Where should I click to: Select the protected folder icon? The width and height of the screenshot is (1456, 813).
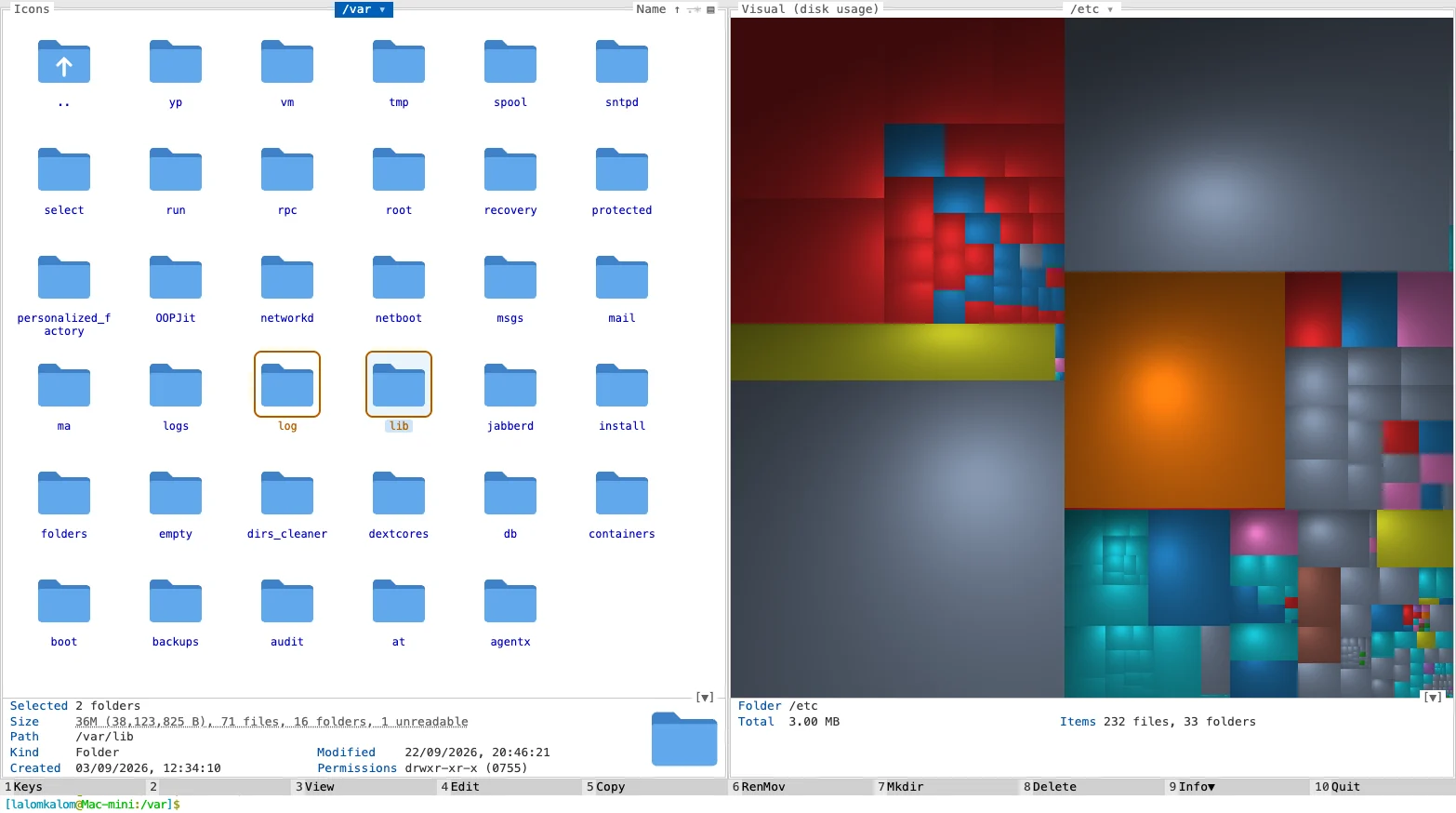(622, 169)
